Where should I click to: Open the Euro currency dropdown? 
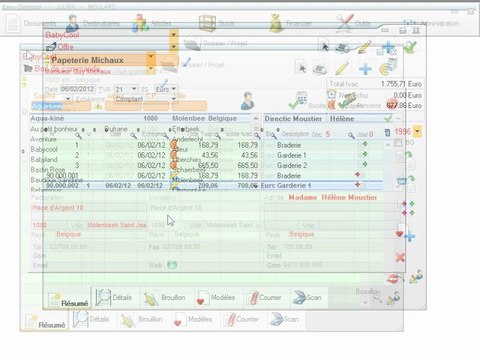click(x=174, y=89)
